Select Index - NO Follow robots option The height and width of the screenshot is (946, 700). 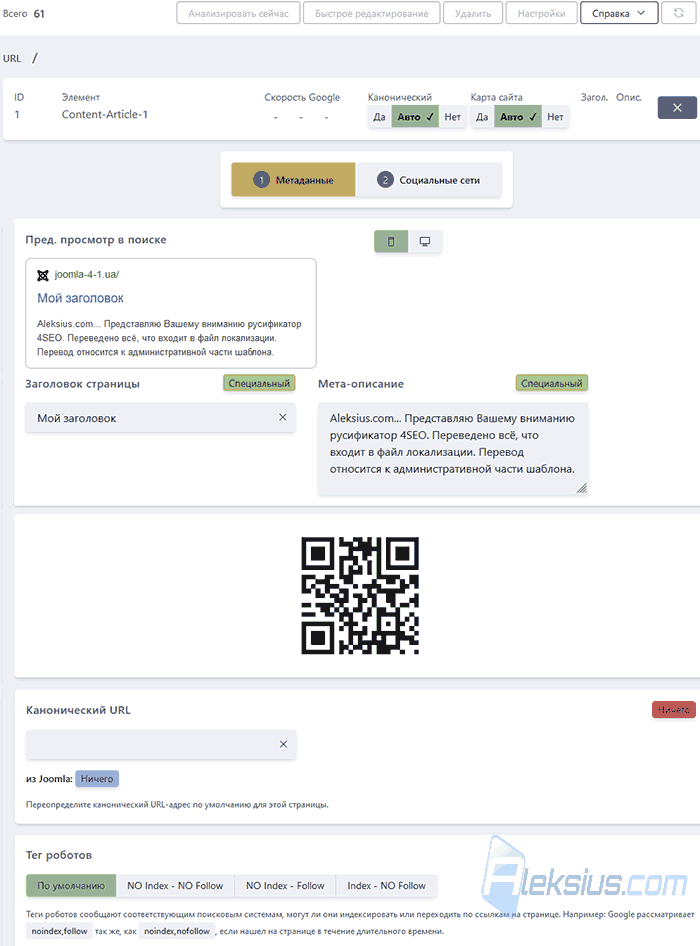(x=386, y=886)
